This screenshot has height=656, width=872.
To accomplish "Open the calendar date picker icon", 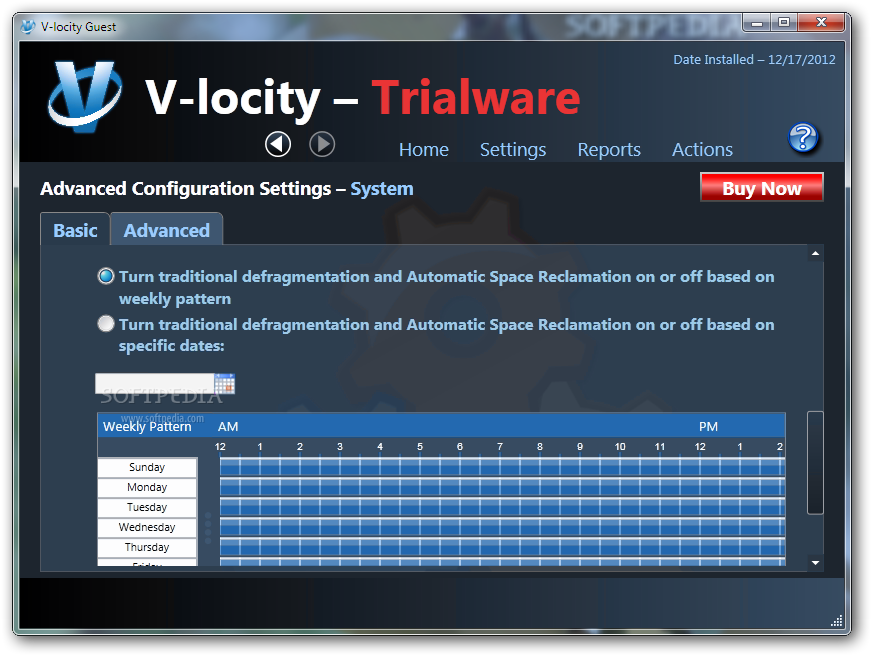I will point(225,384).
